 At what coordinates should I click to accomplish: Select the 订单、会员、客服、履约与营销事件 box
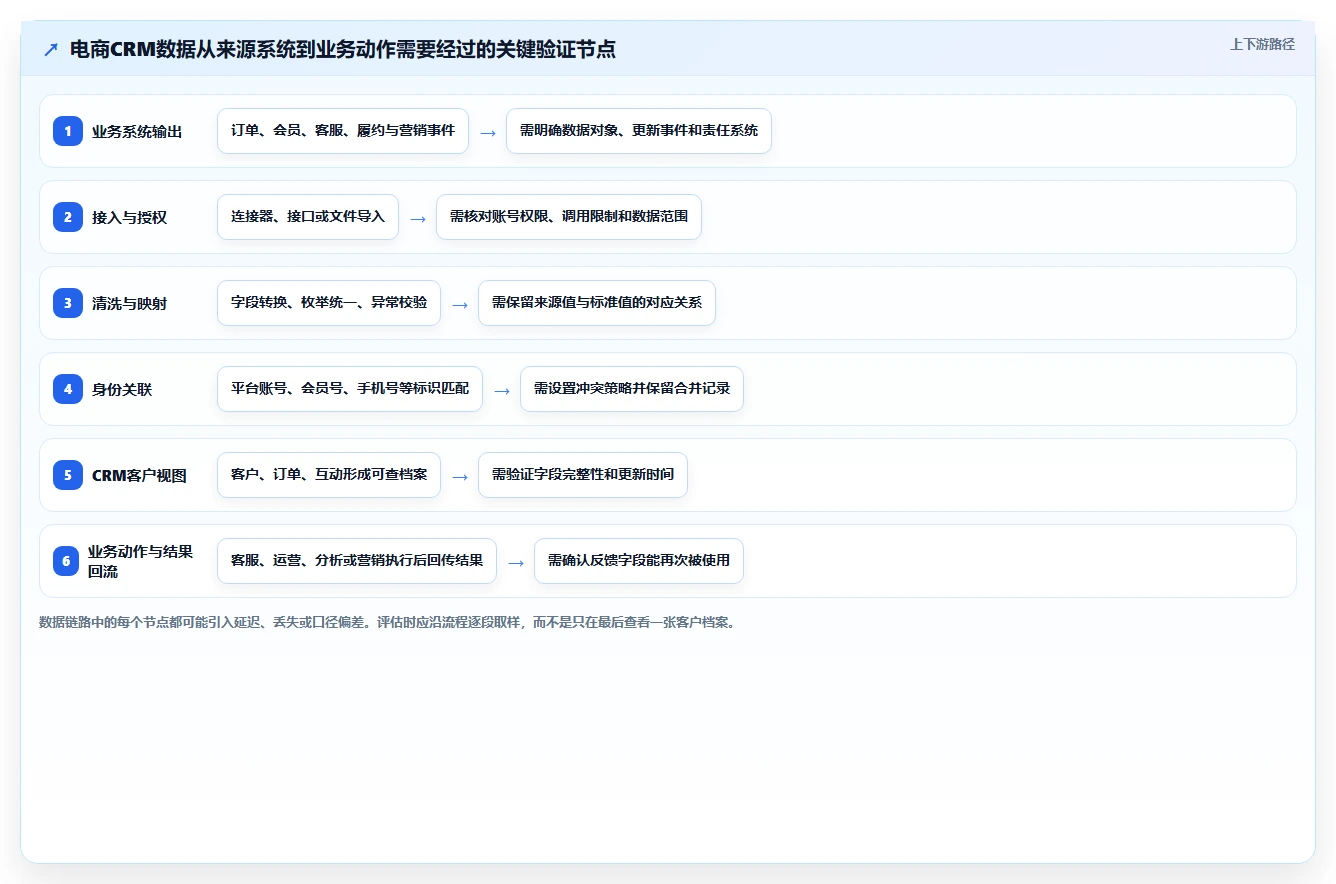coord(343,131)
